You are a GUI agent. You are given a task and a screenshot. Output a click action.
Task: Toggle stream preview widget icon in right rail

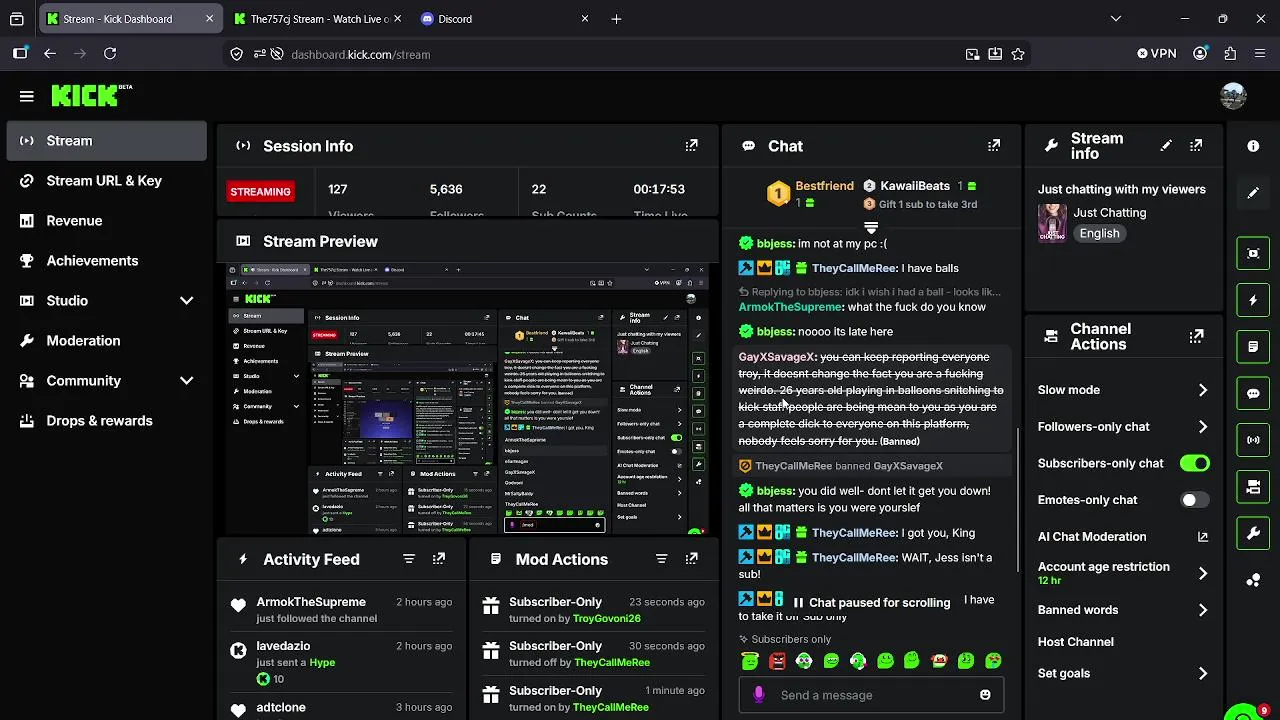point(1253,253)
